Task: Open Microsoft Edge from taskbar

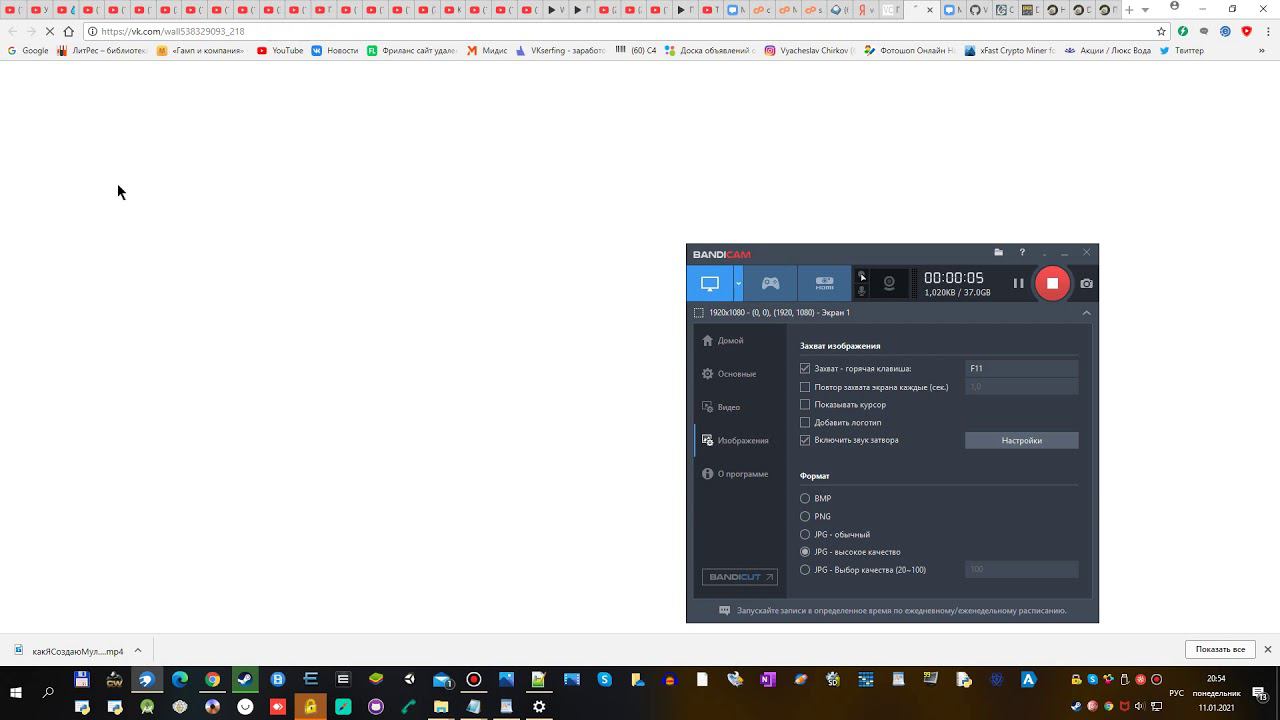Action: tap(180, 680)
